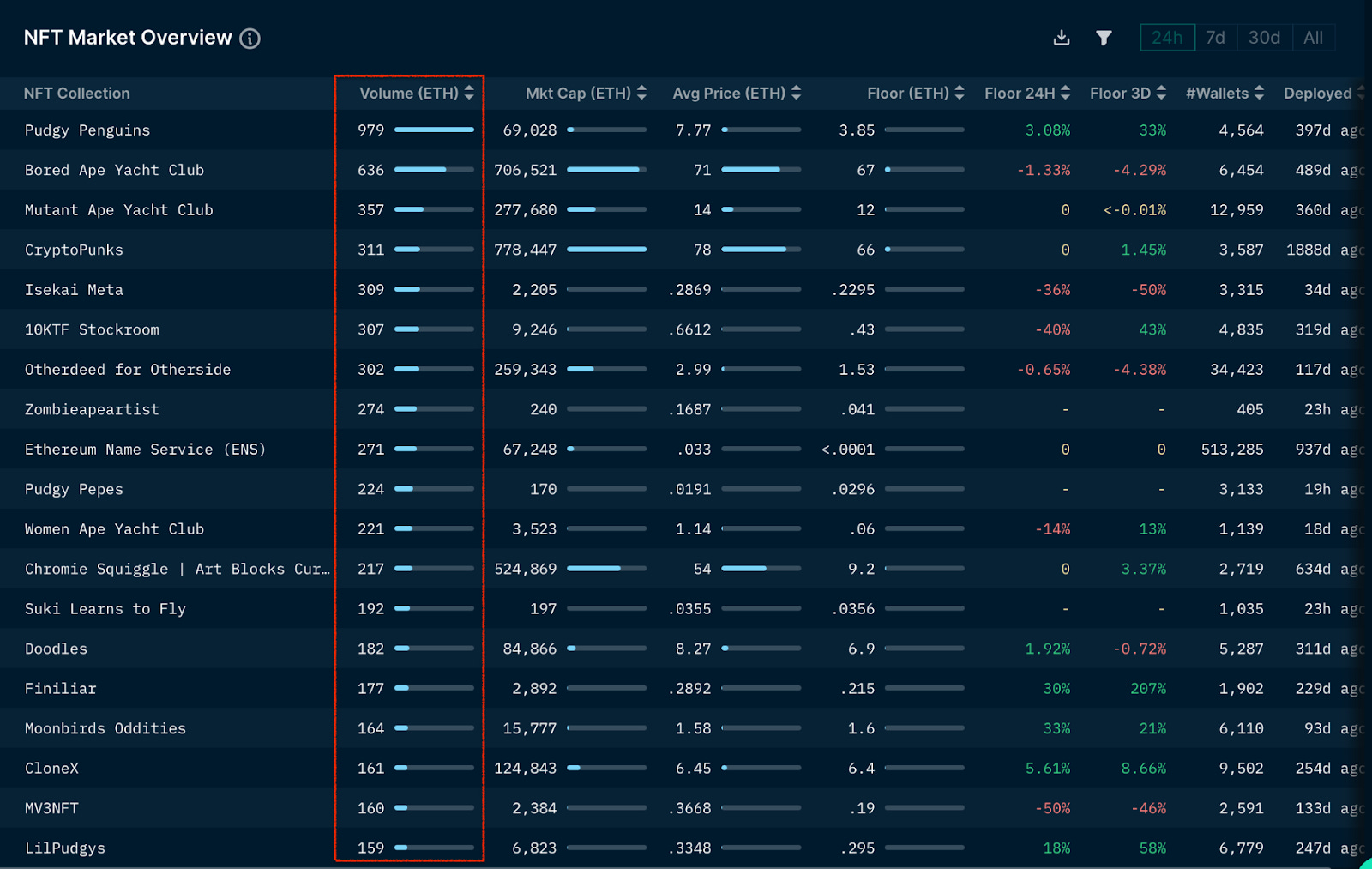1372x869 pixels.
Task: Open the Pudgy Penguins collection
Action: [x=87, y=130]
